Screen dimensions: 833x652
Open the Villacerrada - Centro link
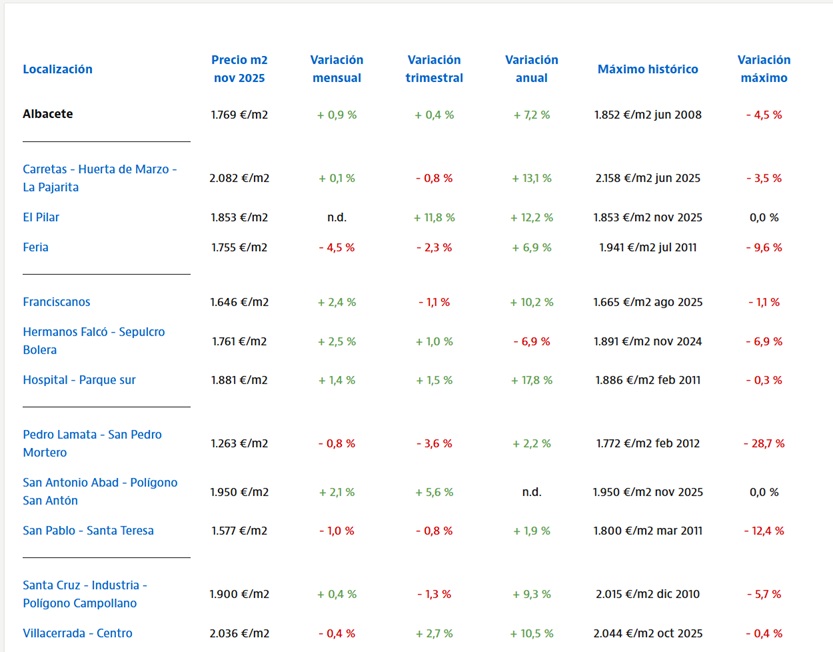[77, 633]
